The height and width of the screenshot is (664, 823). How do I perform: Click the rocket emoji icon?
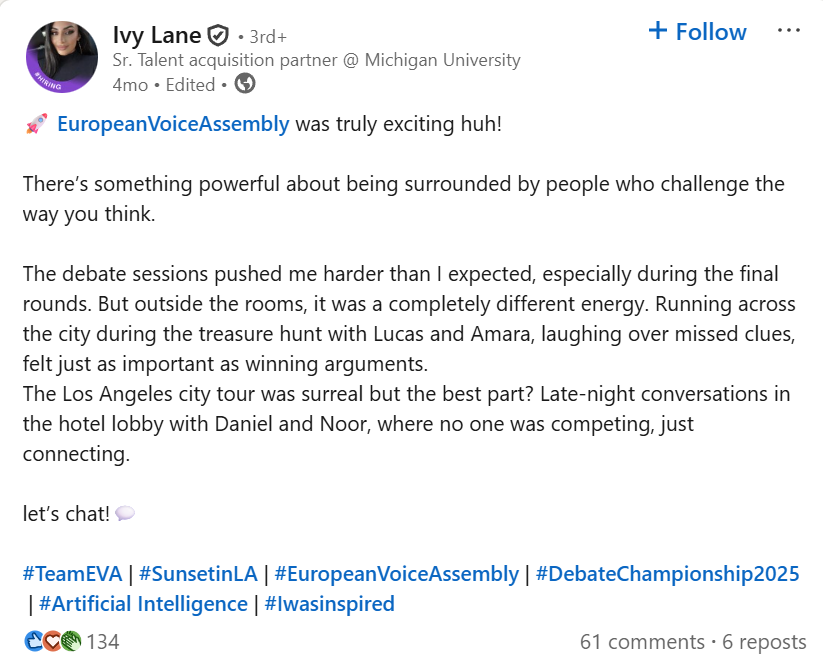tap(35, 125)
